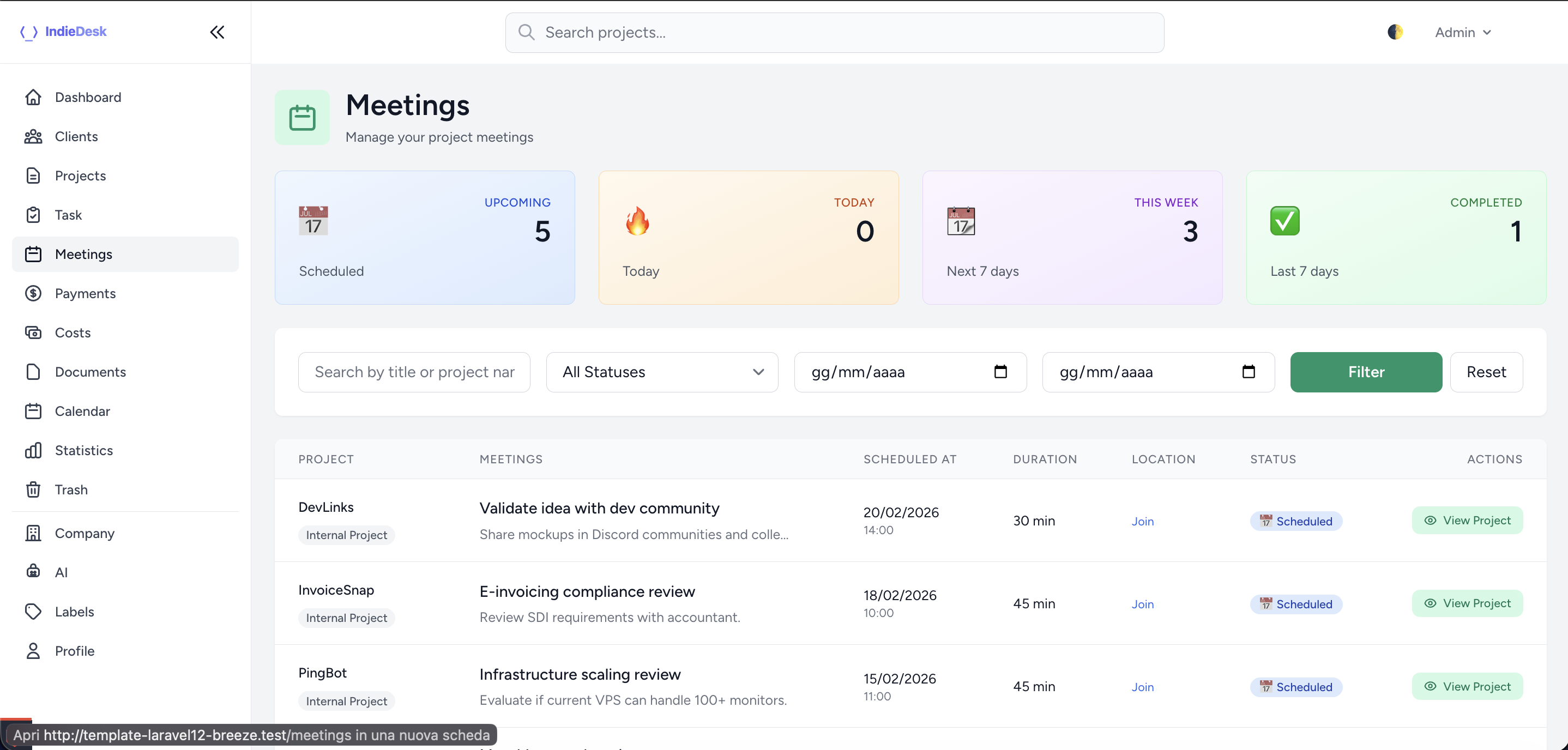Open second date field calendar picker

click(x=1248, y=371)
